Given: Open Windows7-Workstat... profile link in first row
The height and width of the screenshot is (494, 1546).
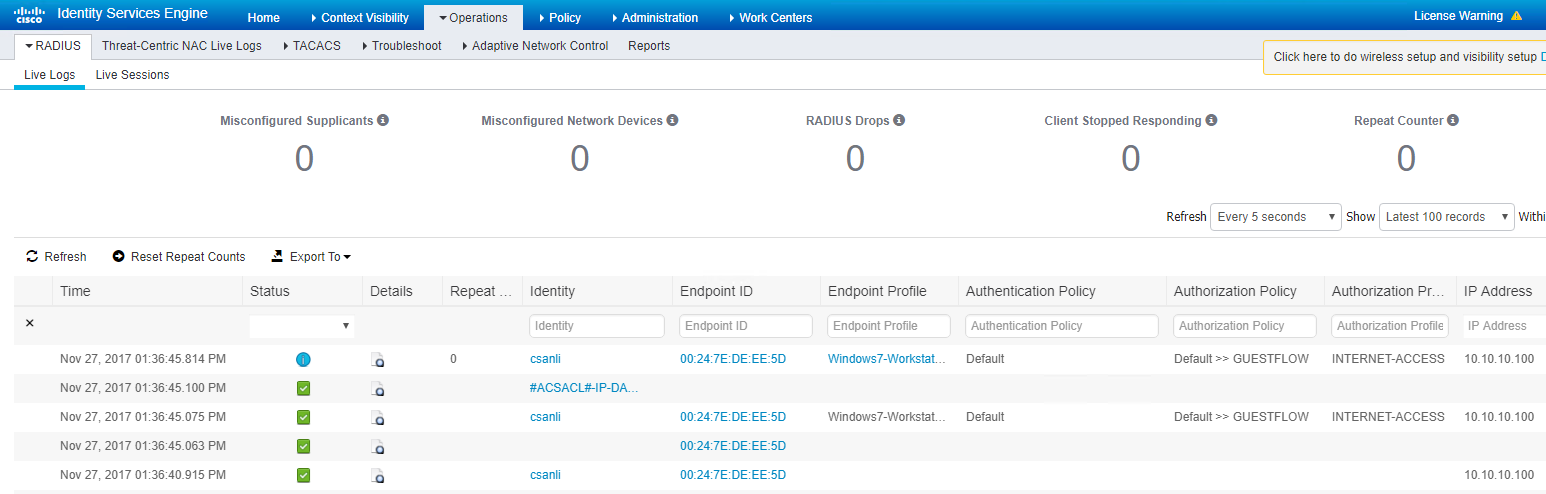Looking at the screenshot, I should click(x=887, y=359).
